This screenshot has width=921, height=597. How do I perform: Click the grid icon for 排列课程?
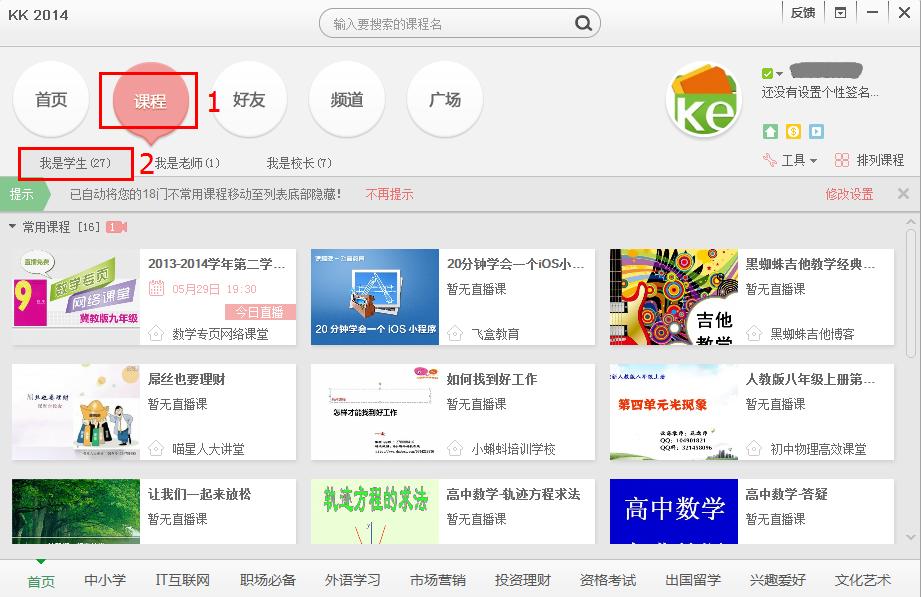[842, 160]
